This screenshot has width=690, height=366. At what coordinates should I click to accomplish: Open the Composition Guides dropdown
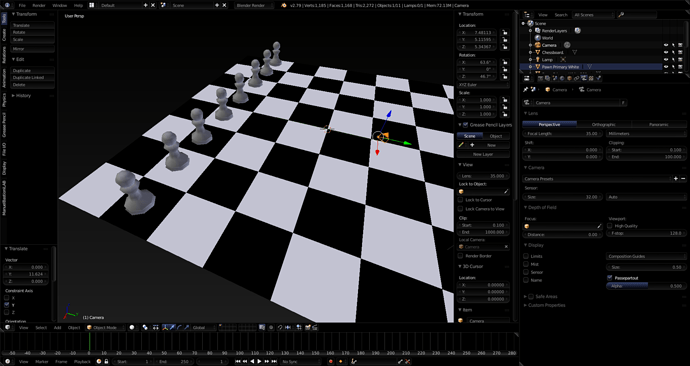[x=646, y=256]
